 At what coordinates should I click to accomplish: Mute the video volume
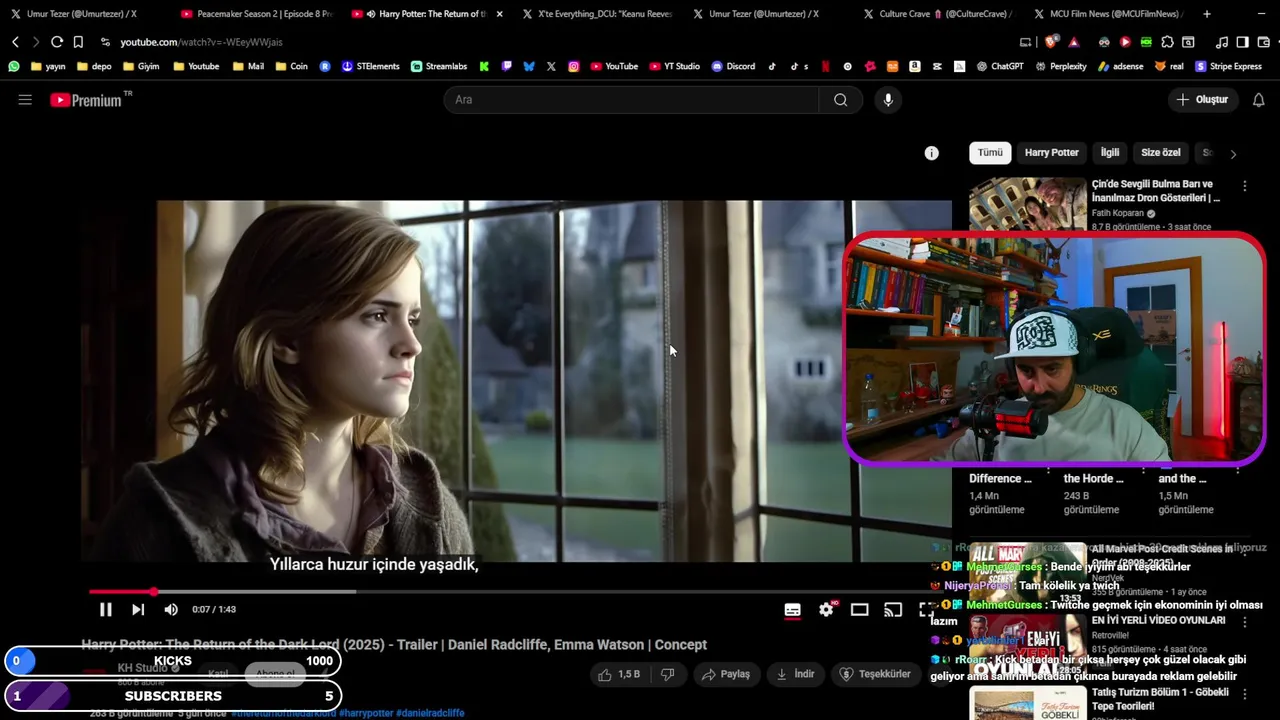171,609
